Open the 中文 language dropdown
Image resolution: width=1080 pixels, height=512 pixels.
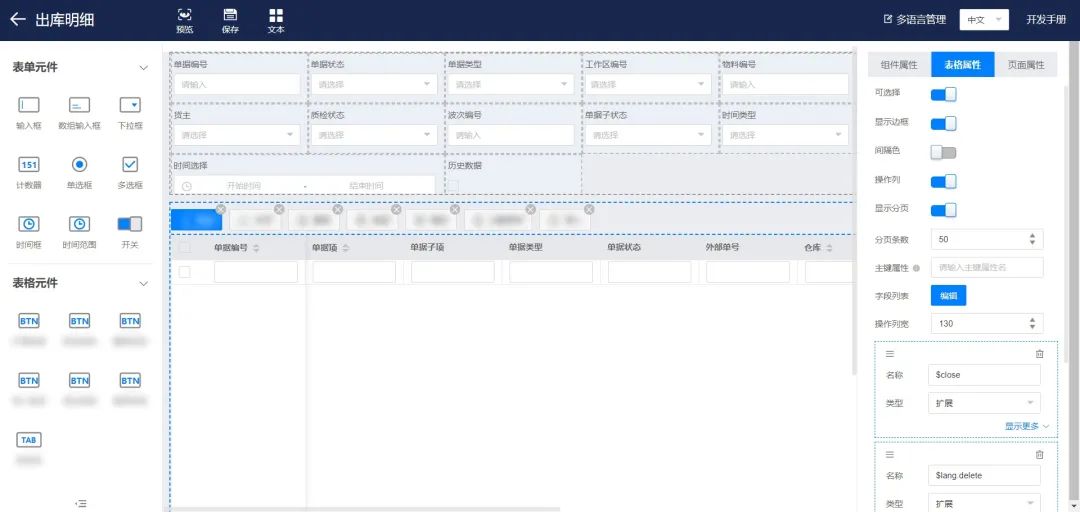(x=982, y=20)
